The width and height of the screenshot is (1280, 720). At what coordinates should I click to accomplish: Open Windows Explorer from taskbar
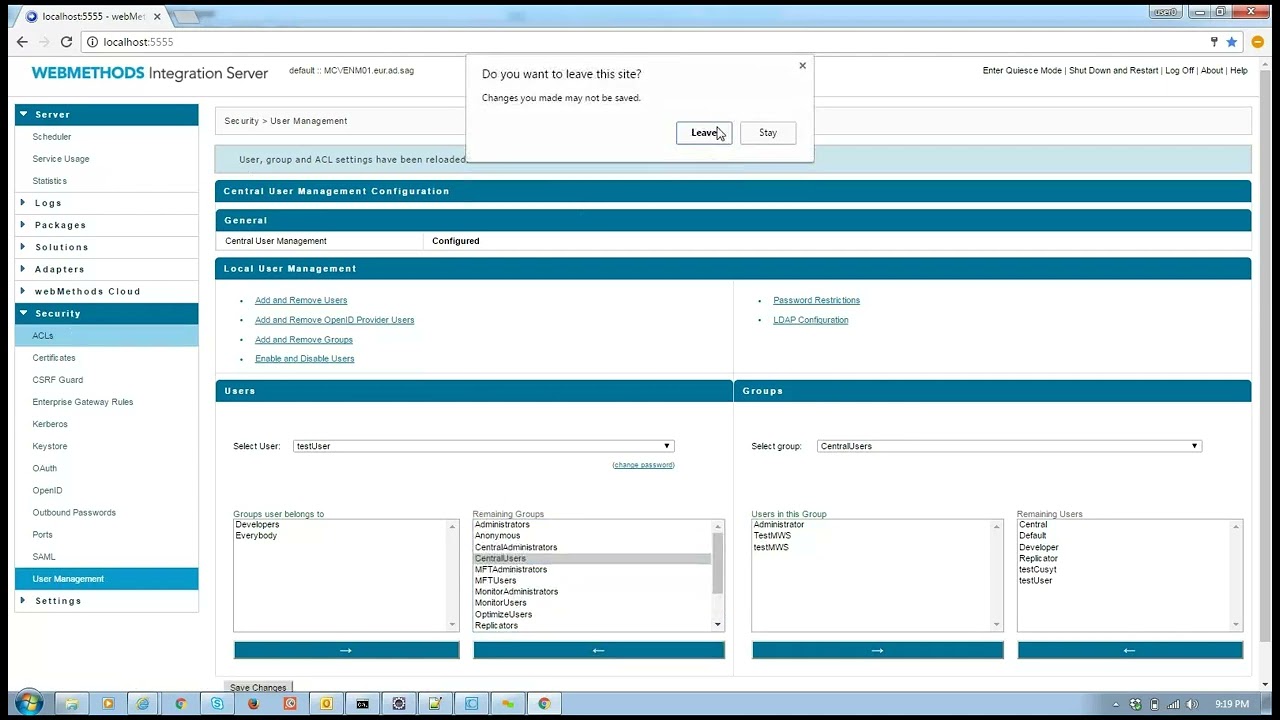(71, 704)
